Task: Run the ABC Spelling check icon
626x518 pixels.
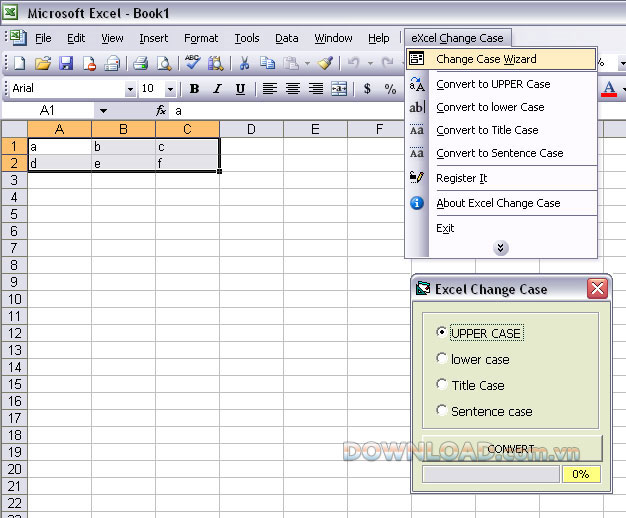Action: (192, 62)
